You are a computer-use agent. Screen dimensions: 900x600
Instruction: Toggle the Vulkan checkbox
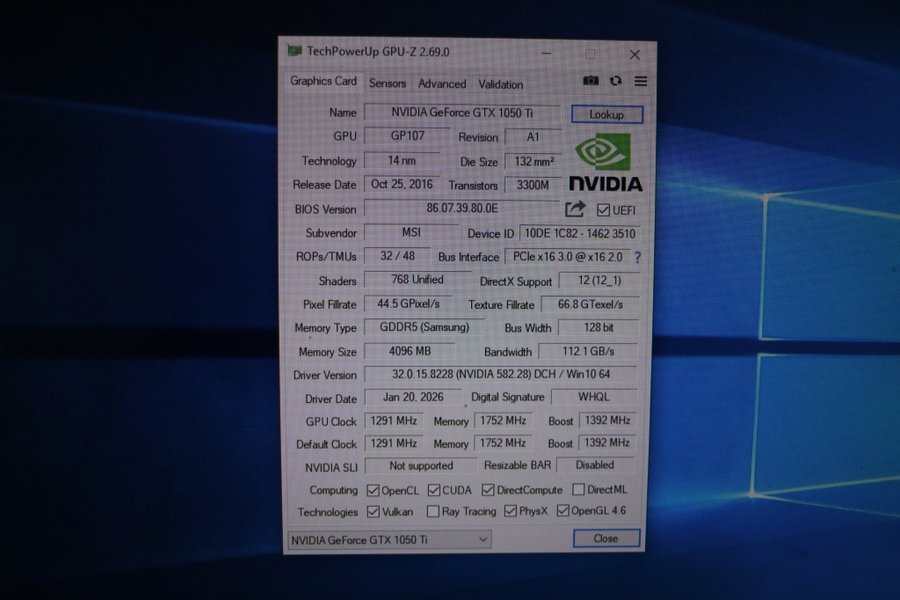click(x=373, y=512)
